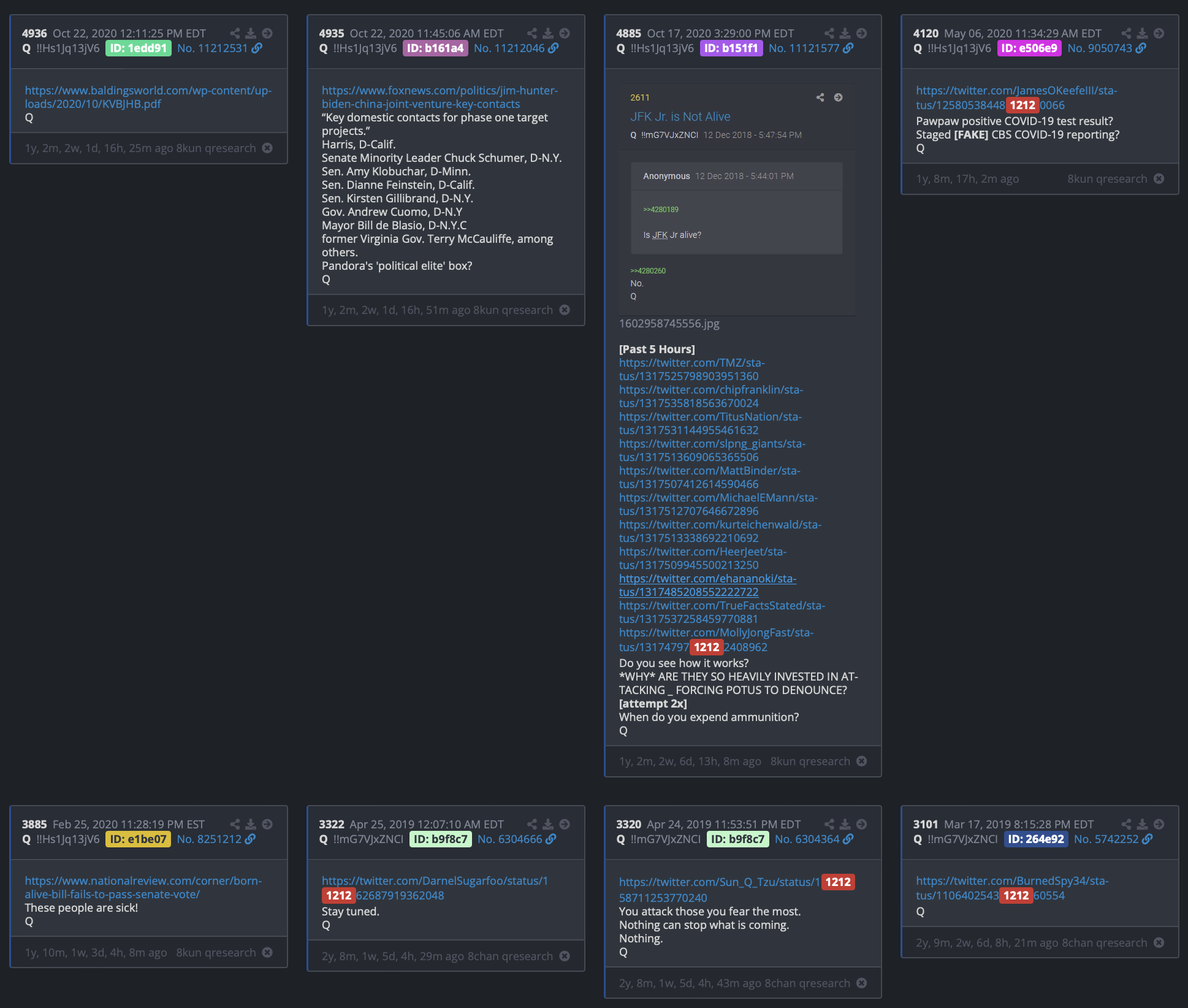Share post 3322 via its share icon
The width and height of the screenshot is (1188, 1008).
[532, 824]
